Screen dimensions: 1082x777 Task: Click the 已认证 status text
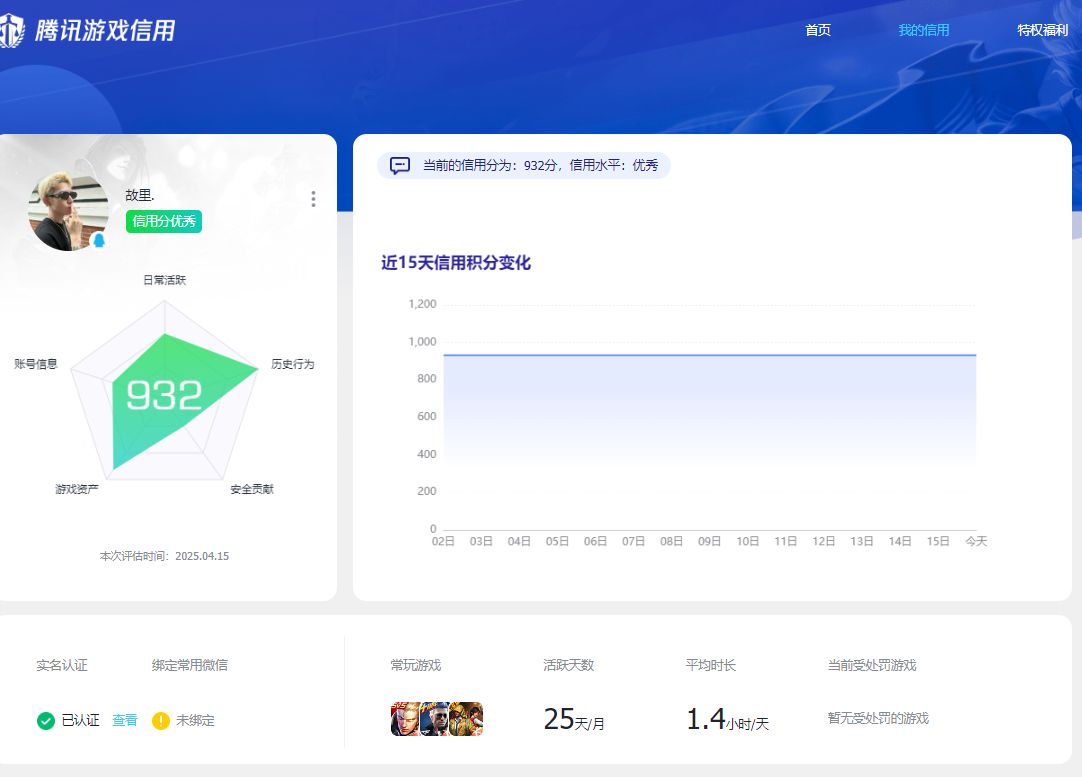(81, 720)
